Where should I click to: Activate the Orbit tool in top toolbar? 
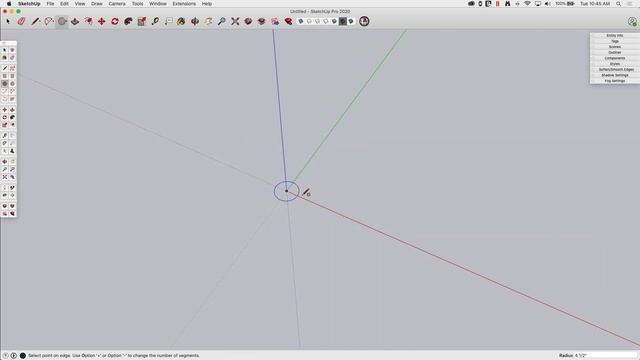click(195, 21)
